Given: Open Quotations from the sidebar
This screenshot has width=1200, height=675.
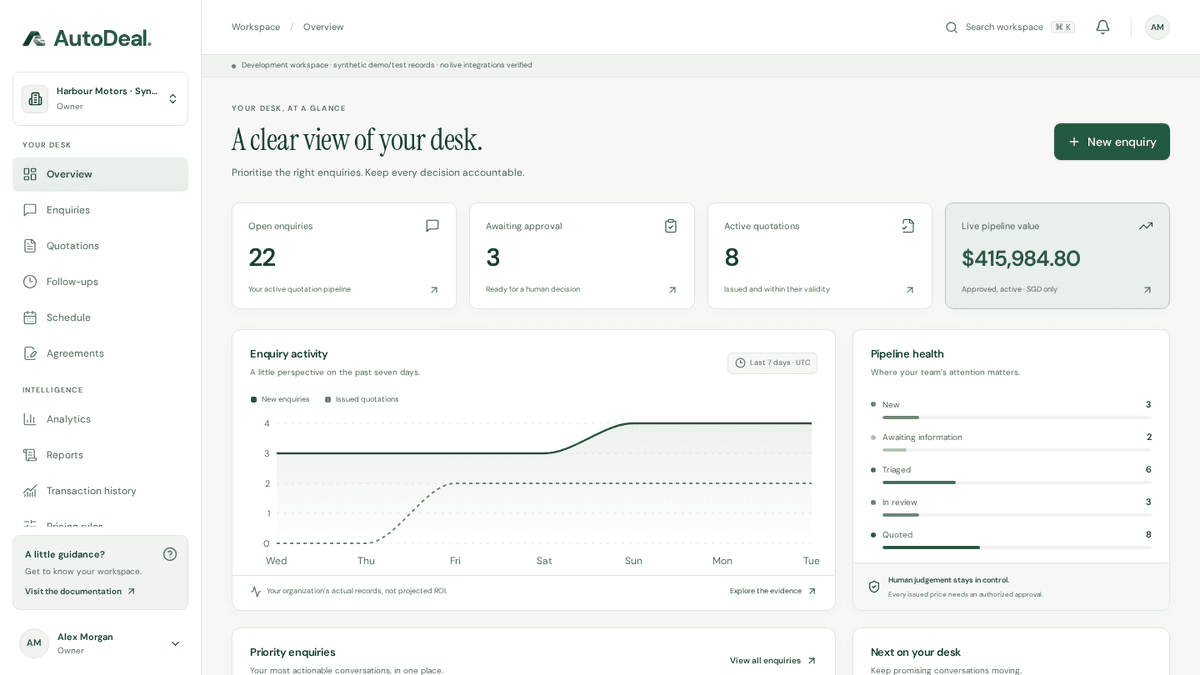Looking at the screenshot, I should (x=100, y=246).
